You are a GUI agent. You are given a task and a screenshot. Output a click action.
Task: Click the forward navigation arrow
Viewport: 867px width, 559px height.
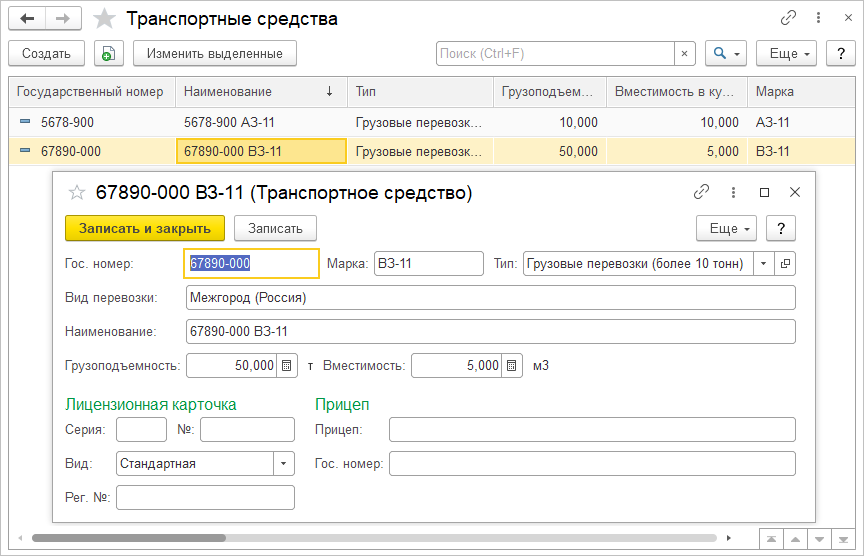63,19
